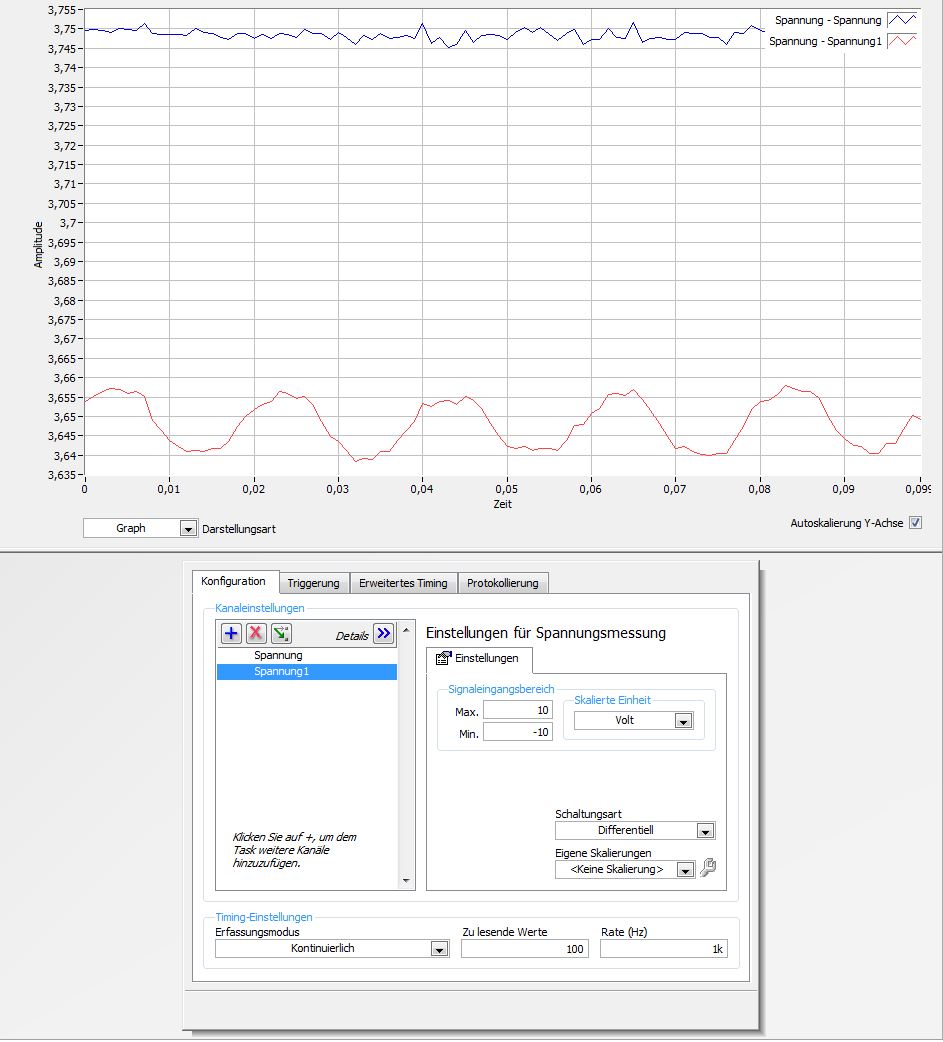Screen dimensions: 943x1042
Task: Switch to the Konfiguration tab
Action: 233,581
